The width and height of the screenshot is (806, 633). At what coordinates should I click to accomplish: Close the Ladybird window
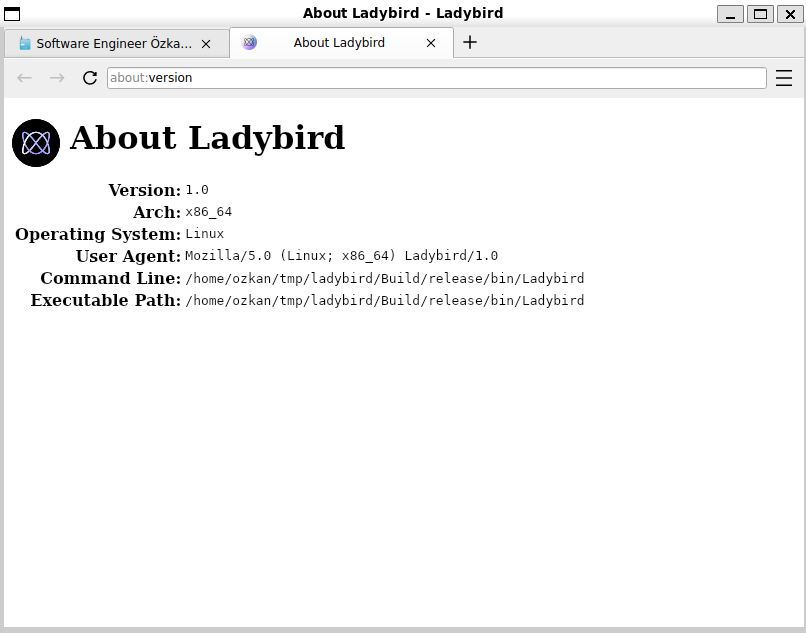[x=790, y=14]
